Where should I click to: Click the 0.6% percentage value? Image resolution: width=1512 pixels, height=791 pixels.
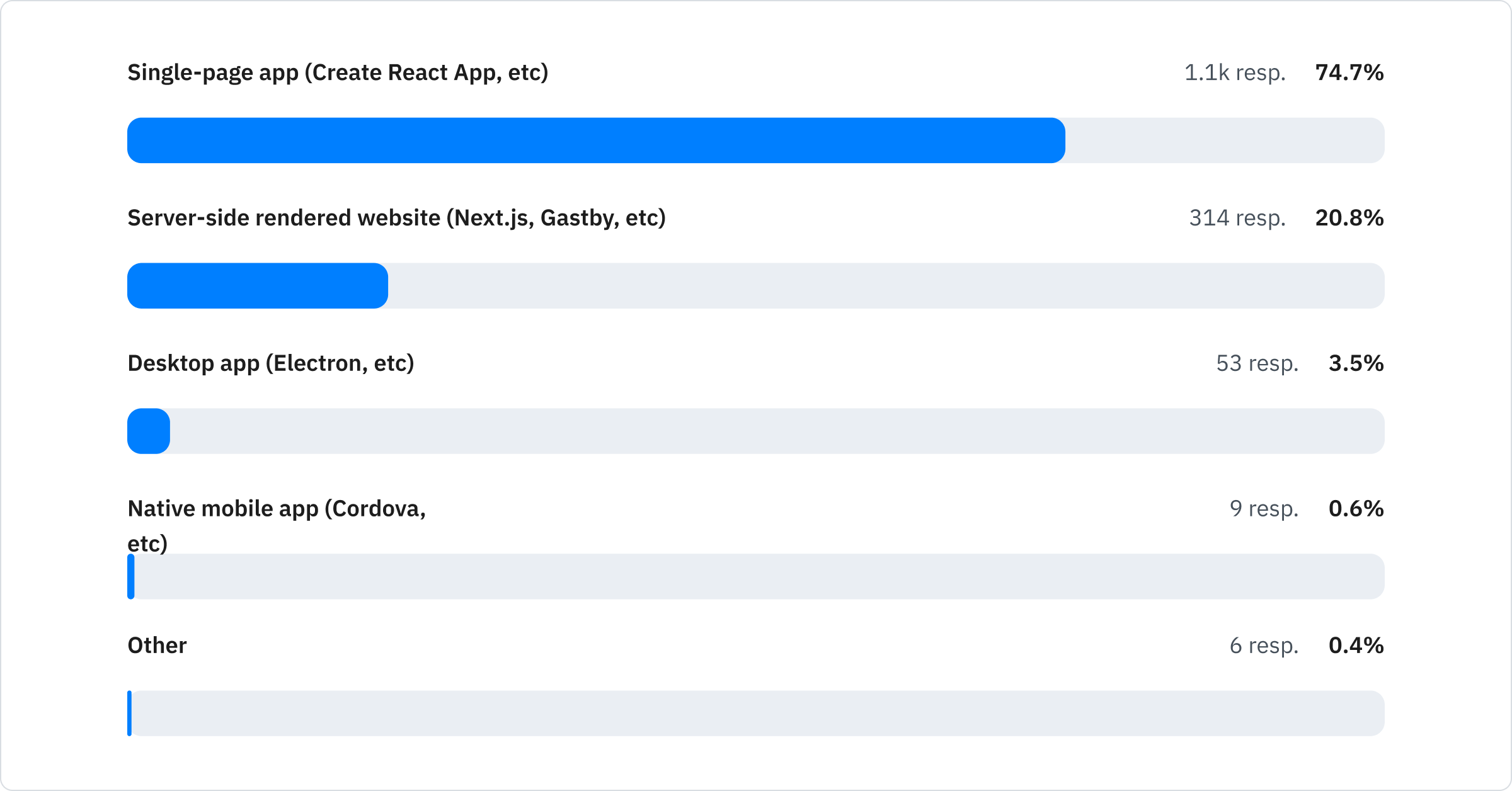point(1356,509)
